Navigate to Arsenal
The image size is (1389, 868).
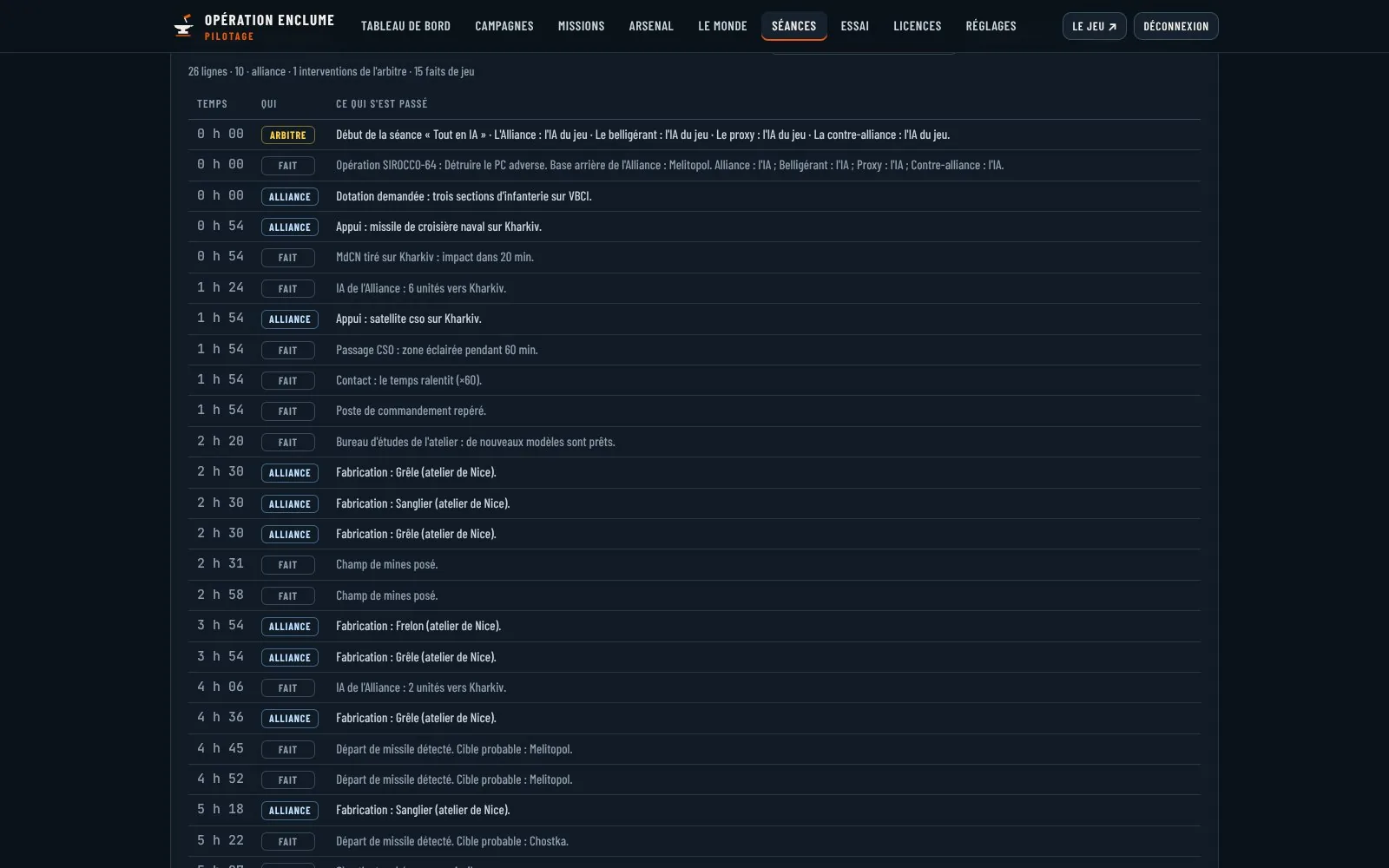[x=651, y=26]
